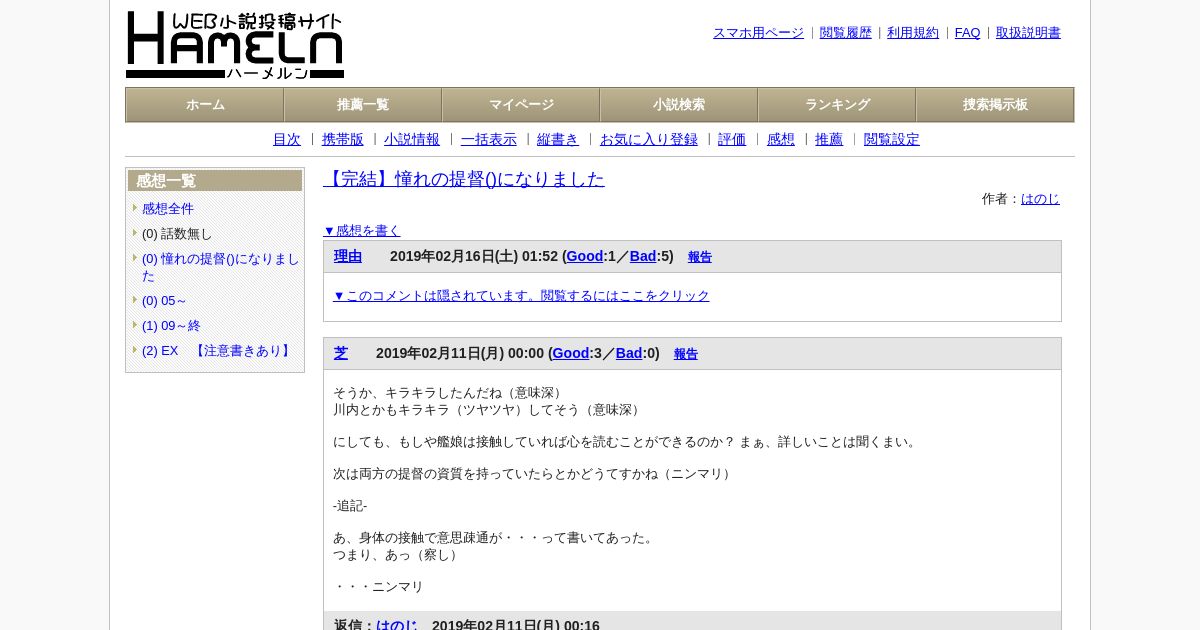The width and height of the screenshot is (1200, 630).
Task: Open 閲覧設定 in the submenu
Action: [892, 140]
